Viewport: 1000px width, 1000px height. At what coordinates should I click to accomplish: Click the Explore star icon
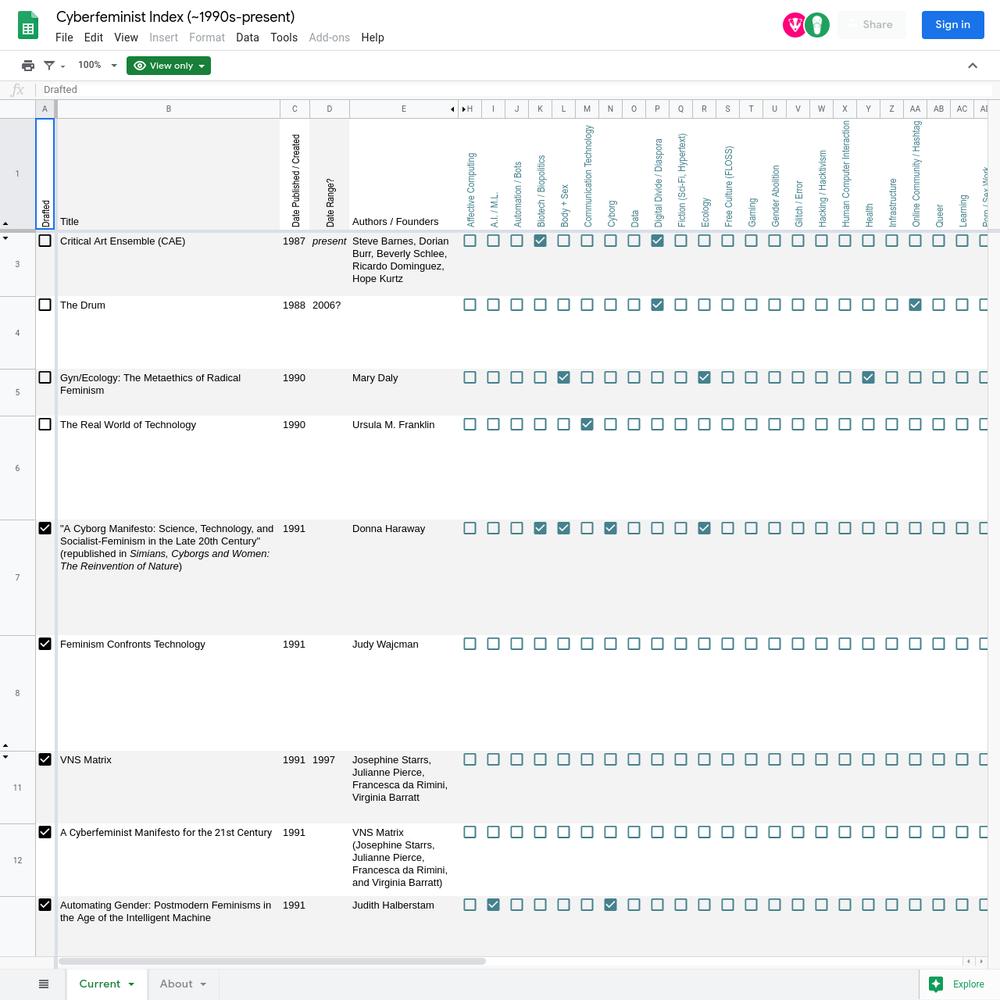pos(936,984)
